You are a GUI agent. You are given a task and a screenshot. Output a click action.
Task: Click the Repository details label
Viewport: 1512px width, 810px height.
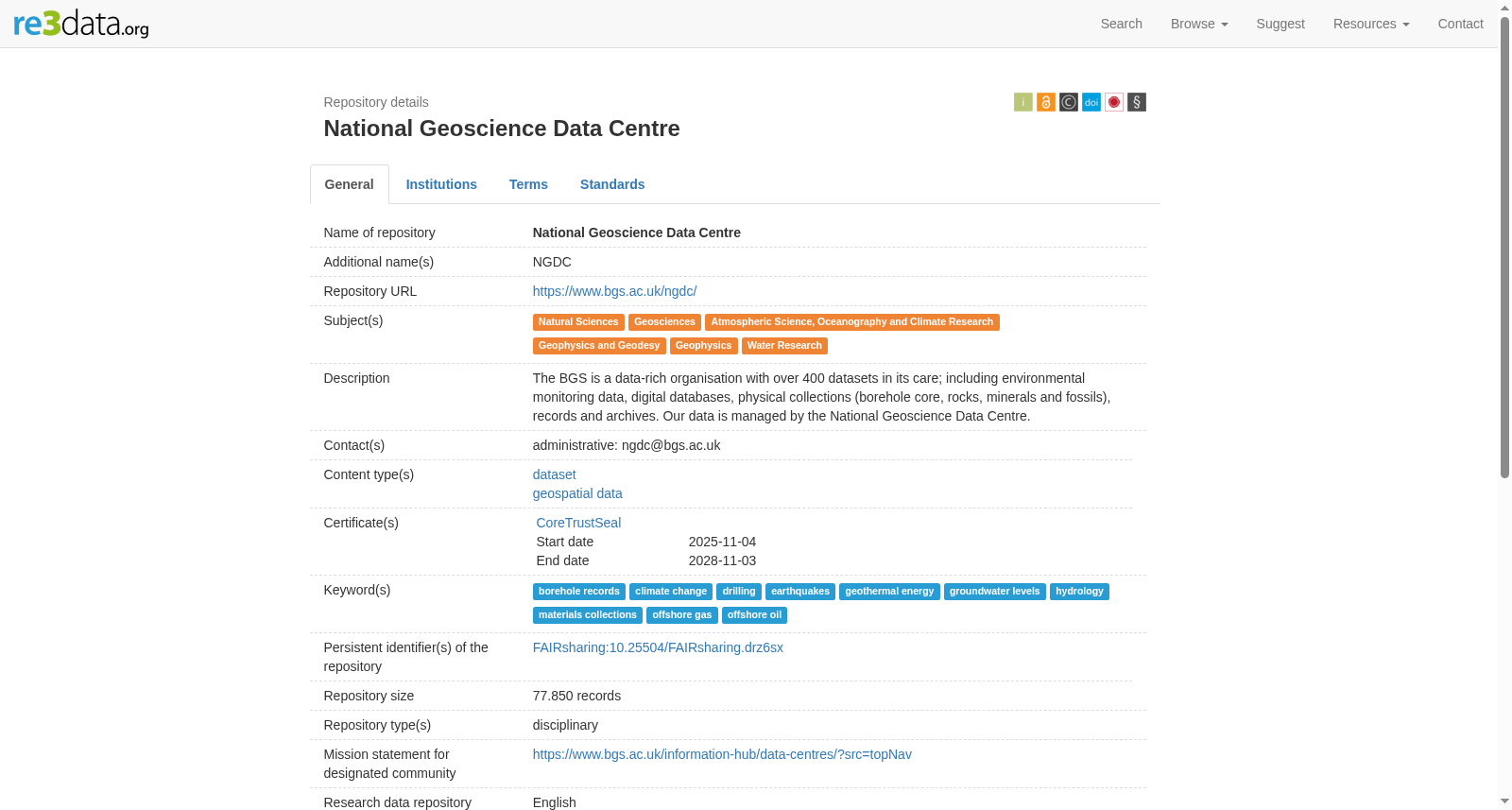point(376,102)
